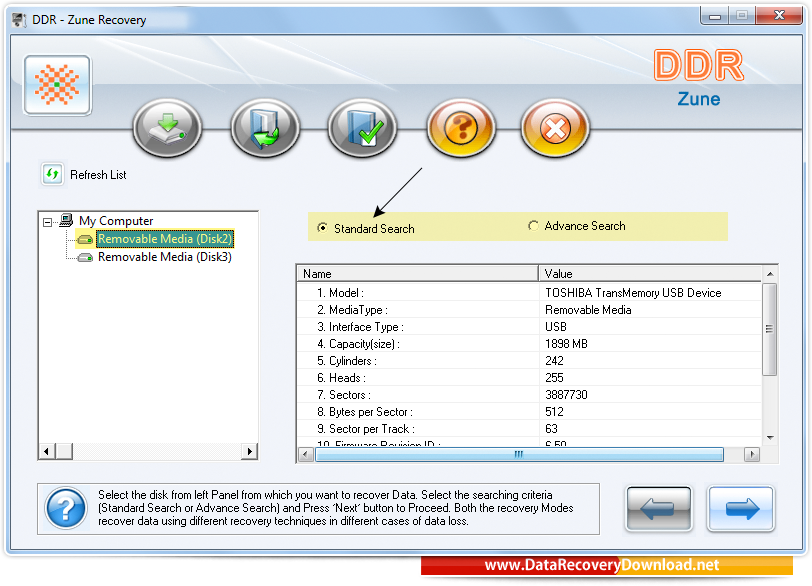Click the Disk3 drive icon
The image size is (812, 586).
85,257
